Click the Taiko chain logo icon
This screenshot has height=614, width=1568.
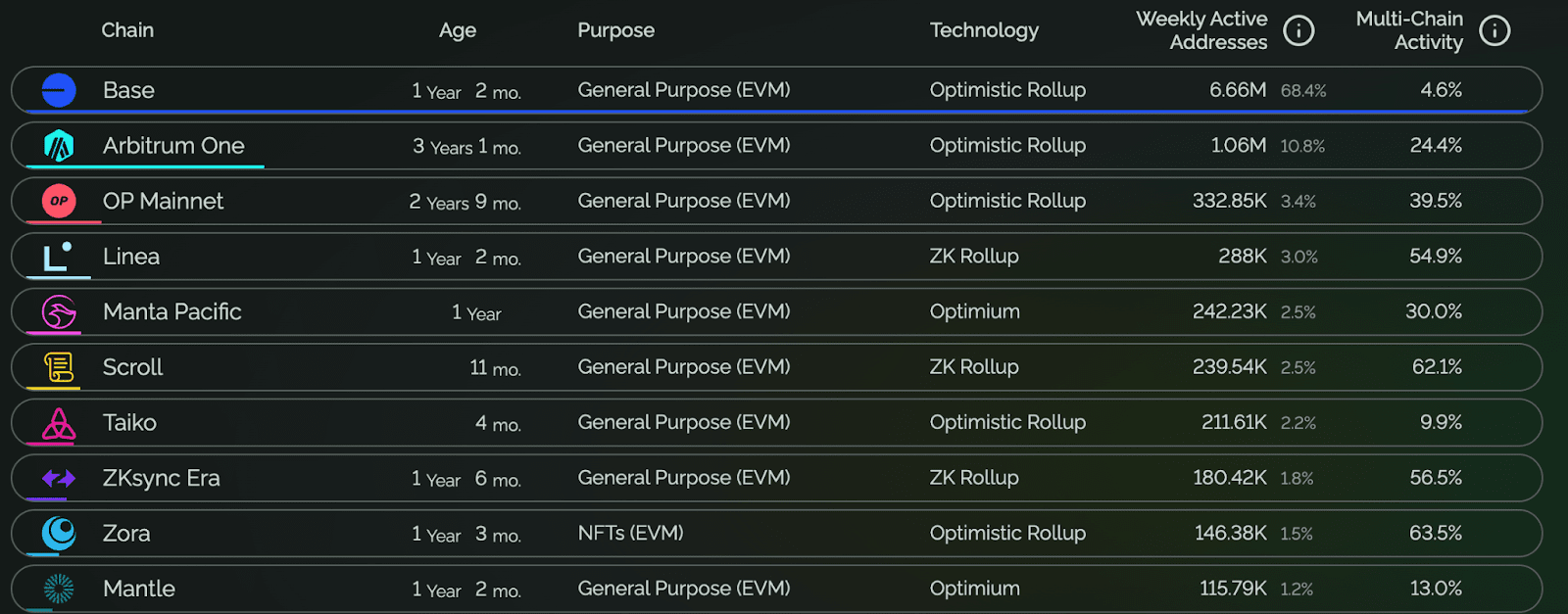tap(59, 423)
